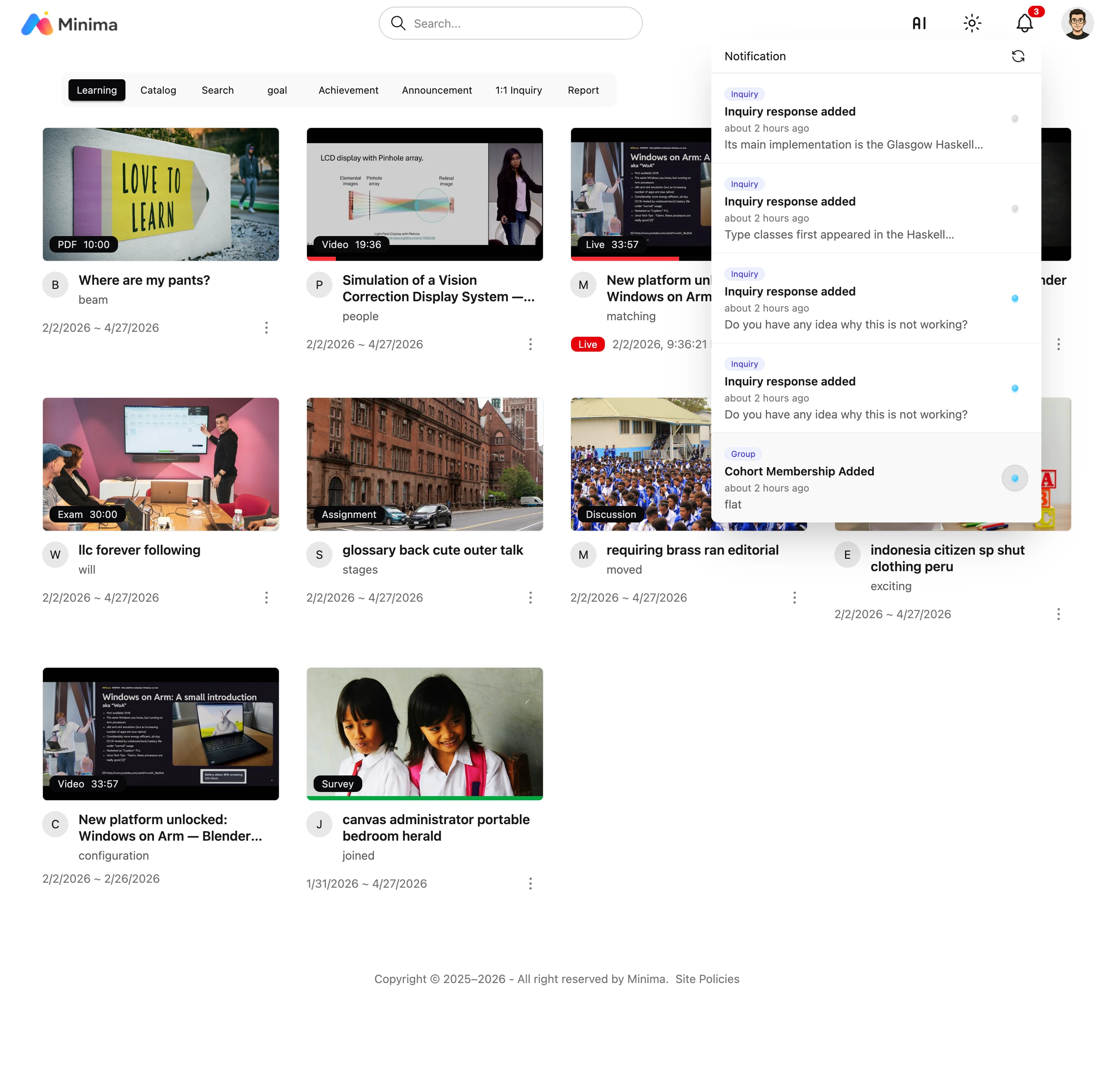The width and height of the screenshot is (1114, 1092).
Task: Open the Site Policies link
Action: coord(707,979)
